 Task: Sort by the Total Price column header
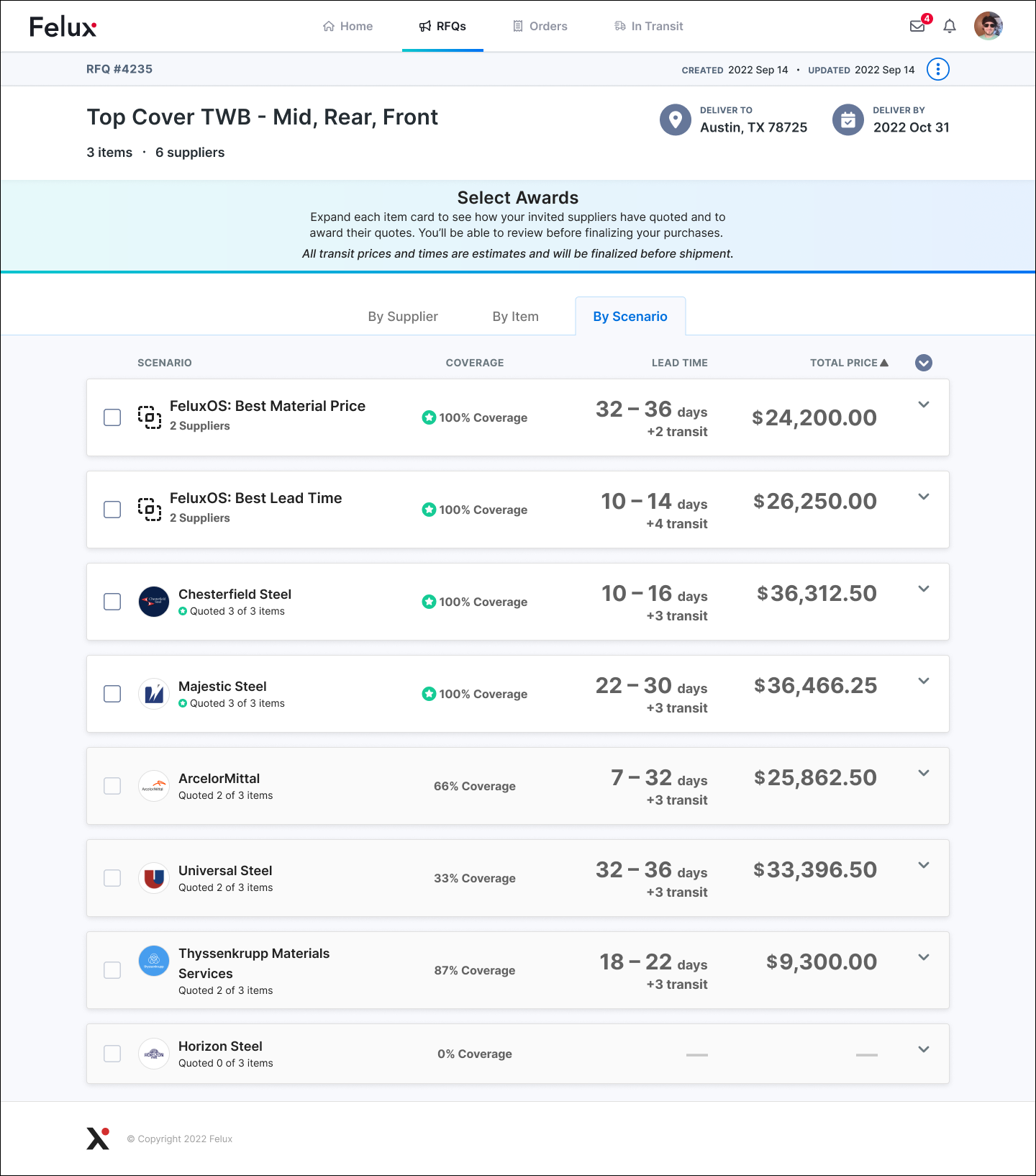tap(843, 363)
